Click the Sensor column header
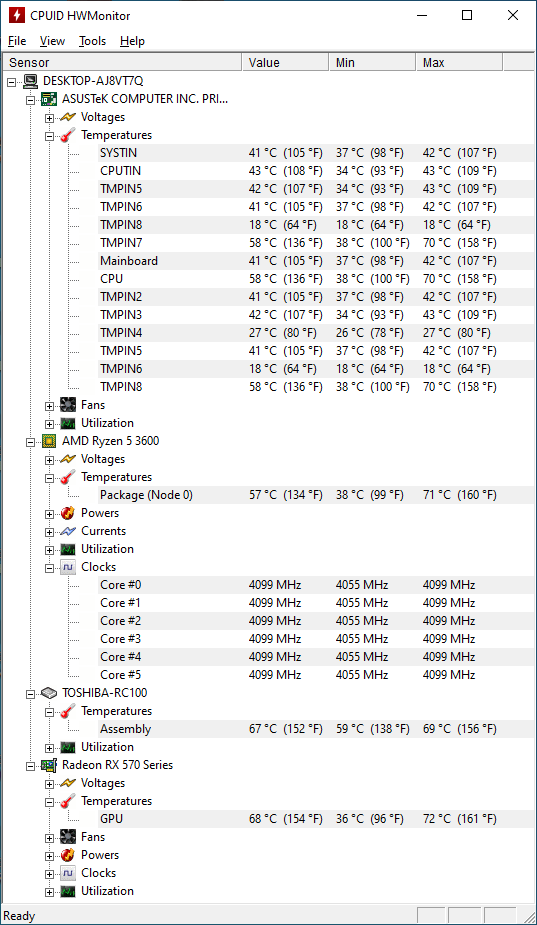Image resolution: width=537 pixels, height=925 pixels. tap(122, 63)
